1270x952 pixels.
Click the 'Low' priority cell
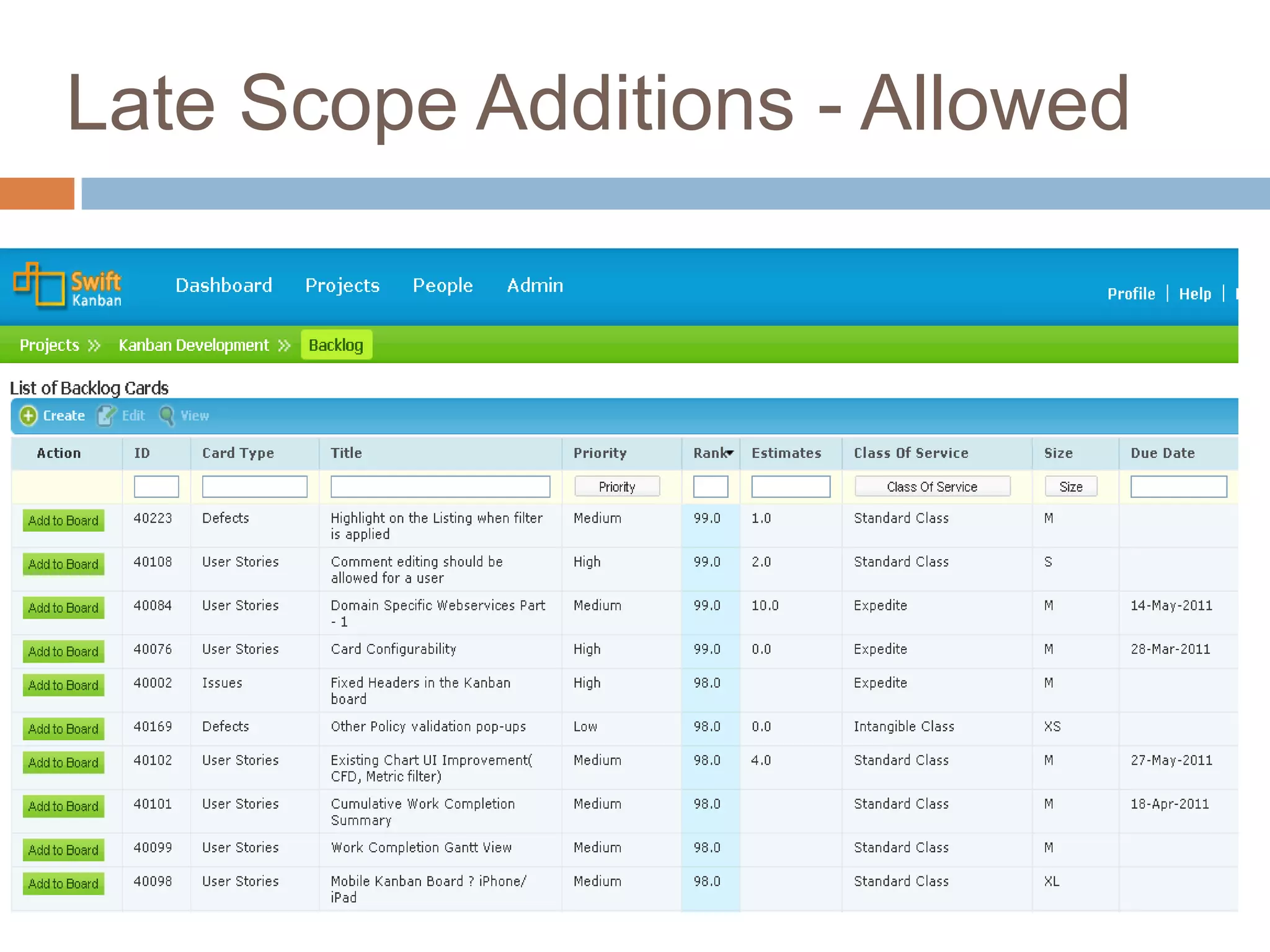pos(585,726)
